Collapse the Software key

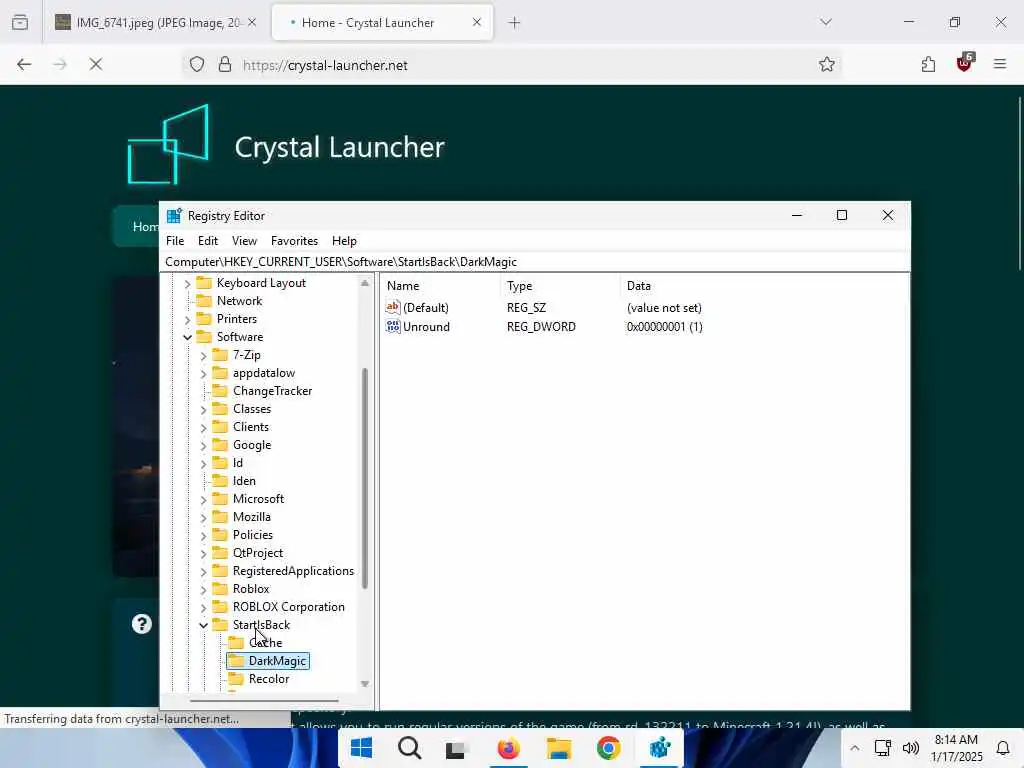(x=187, y=337)
